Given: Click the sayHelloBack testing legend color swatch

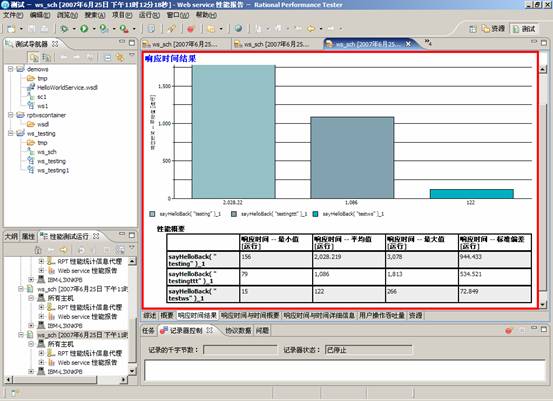Looking at the screenshot, I should (x=152, y=214).
